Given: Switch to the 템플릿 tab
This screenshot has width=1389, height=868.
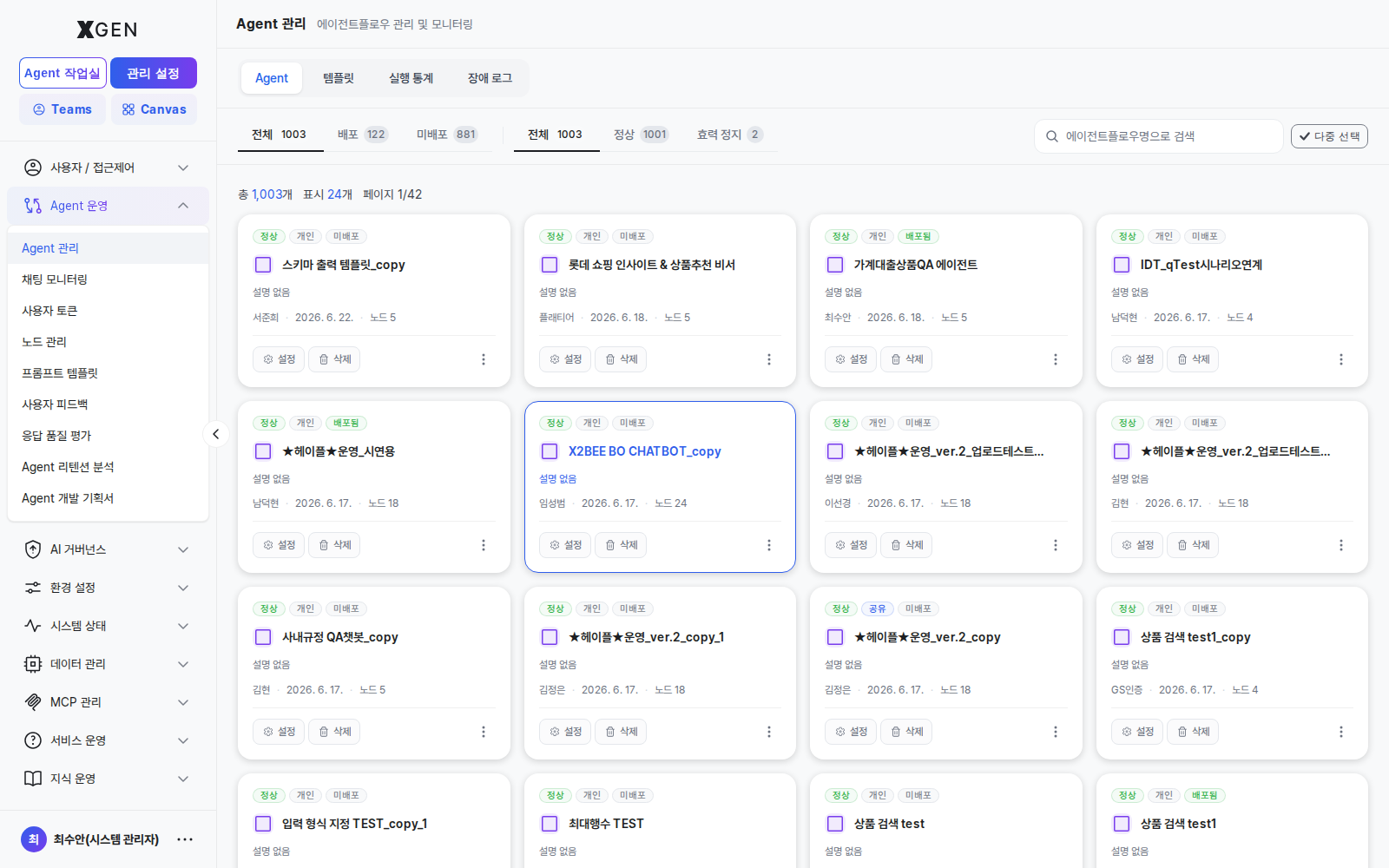Looking at the screenshot, I should (339, 78).
